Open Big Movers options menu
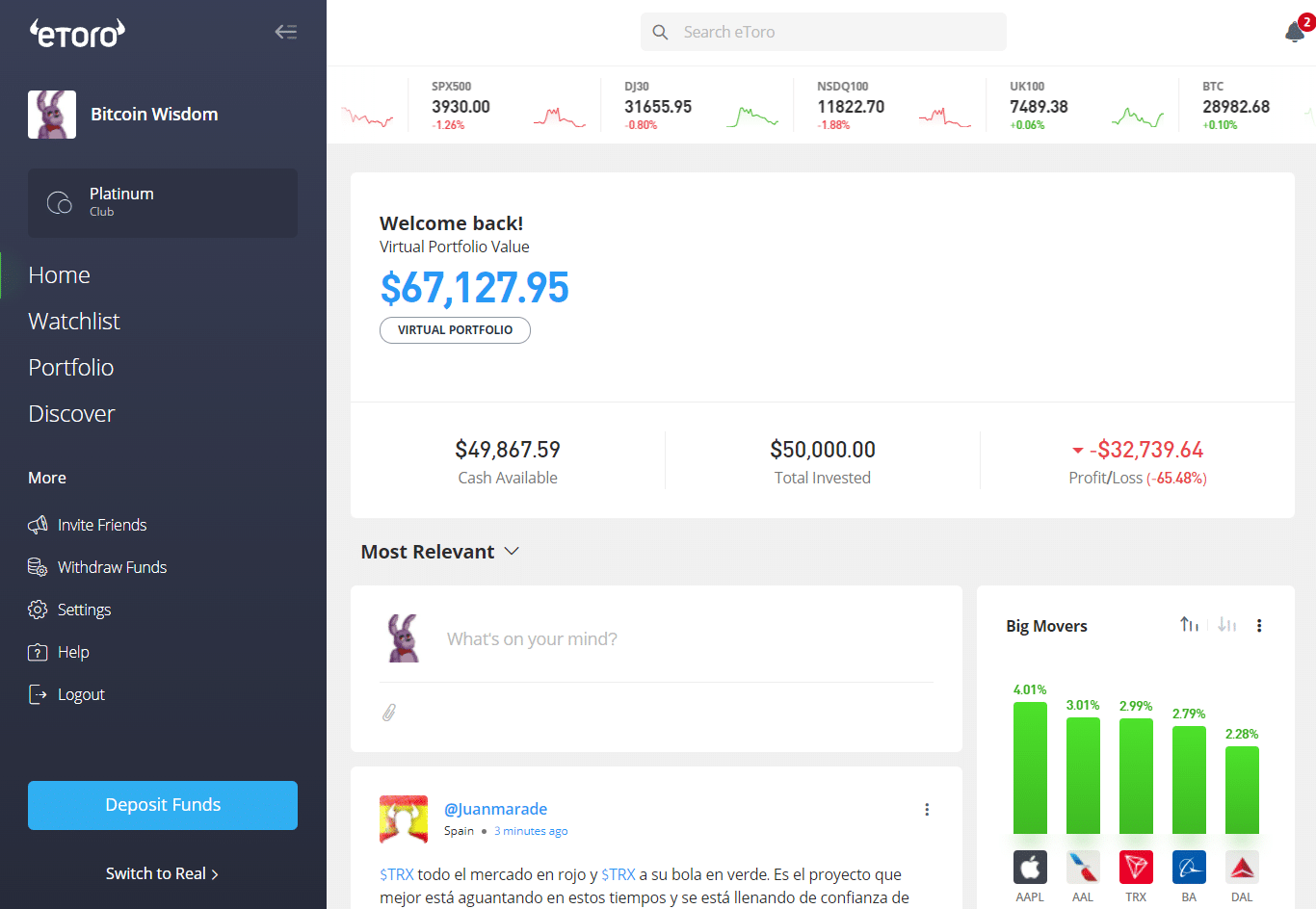The height and width of the screenshot is (909, 1316). click(x=1259, y=626)
